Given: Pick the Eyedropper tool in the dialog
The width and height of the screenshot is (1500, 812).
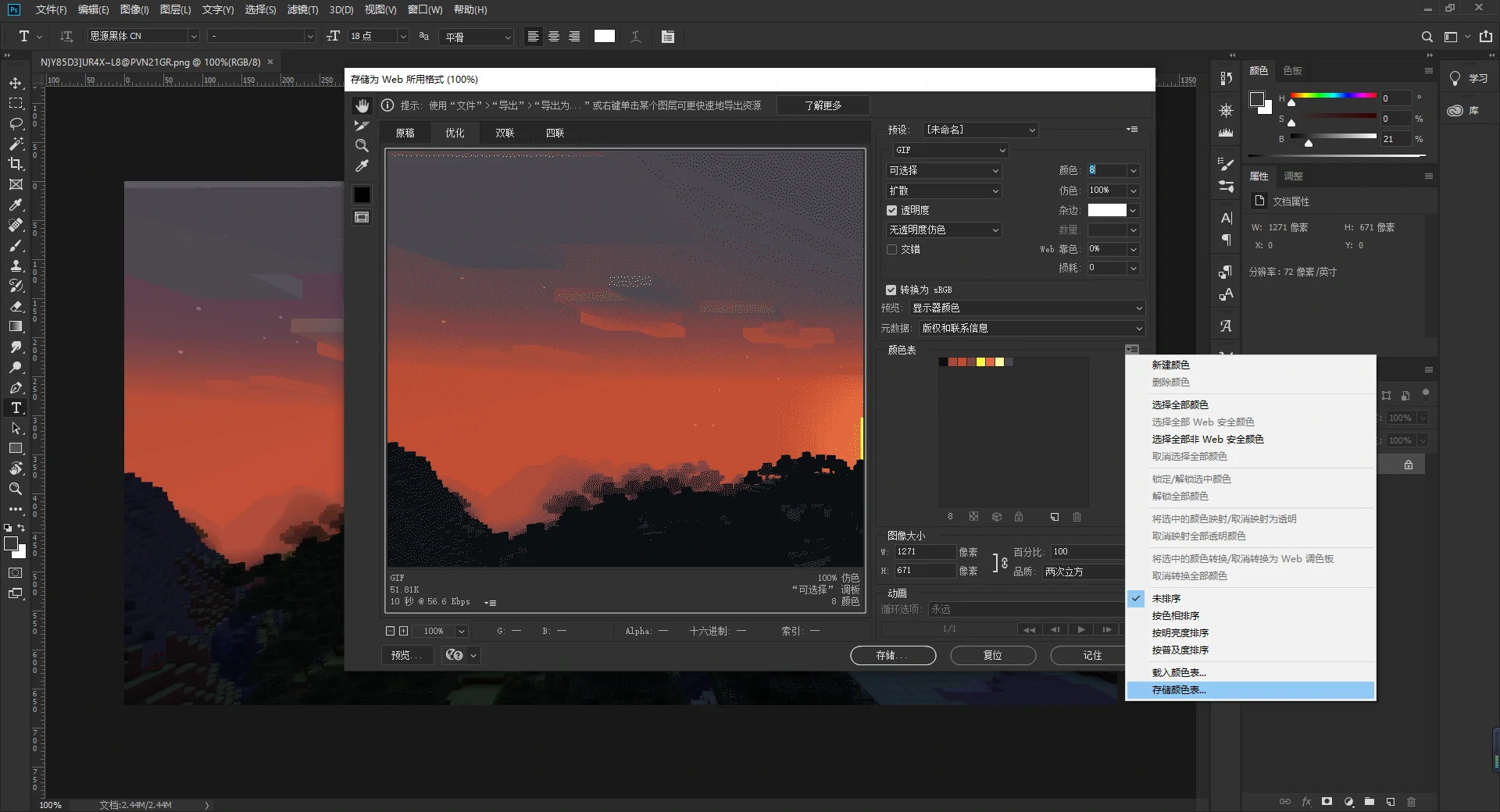Looking at the screenshot, I should 362,166.
